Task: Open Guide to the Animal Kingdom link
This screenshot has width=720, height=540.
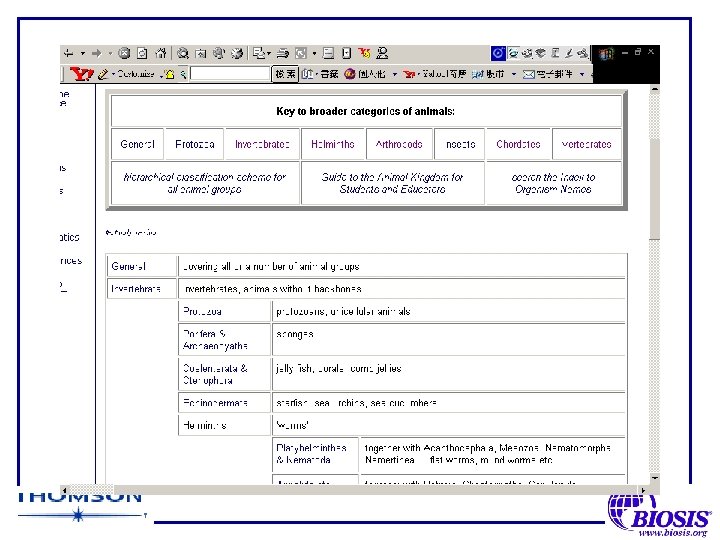Action: click(392, 183)
